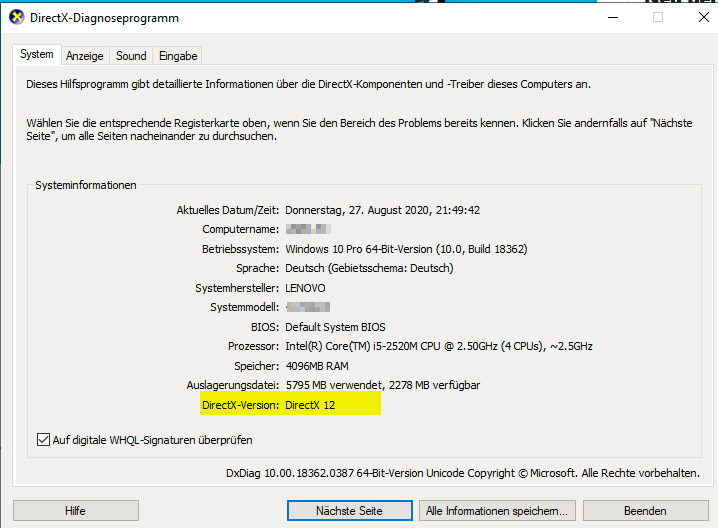Click the Systemmodell label
The height and width of the screenshot is (528, 718).
click(245, 307)
